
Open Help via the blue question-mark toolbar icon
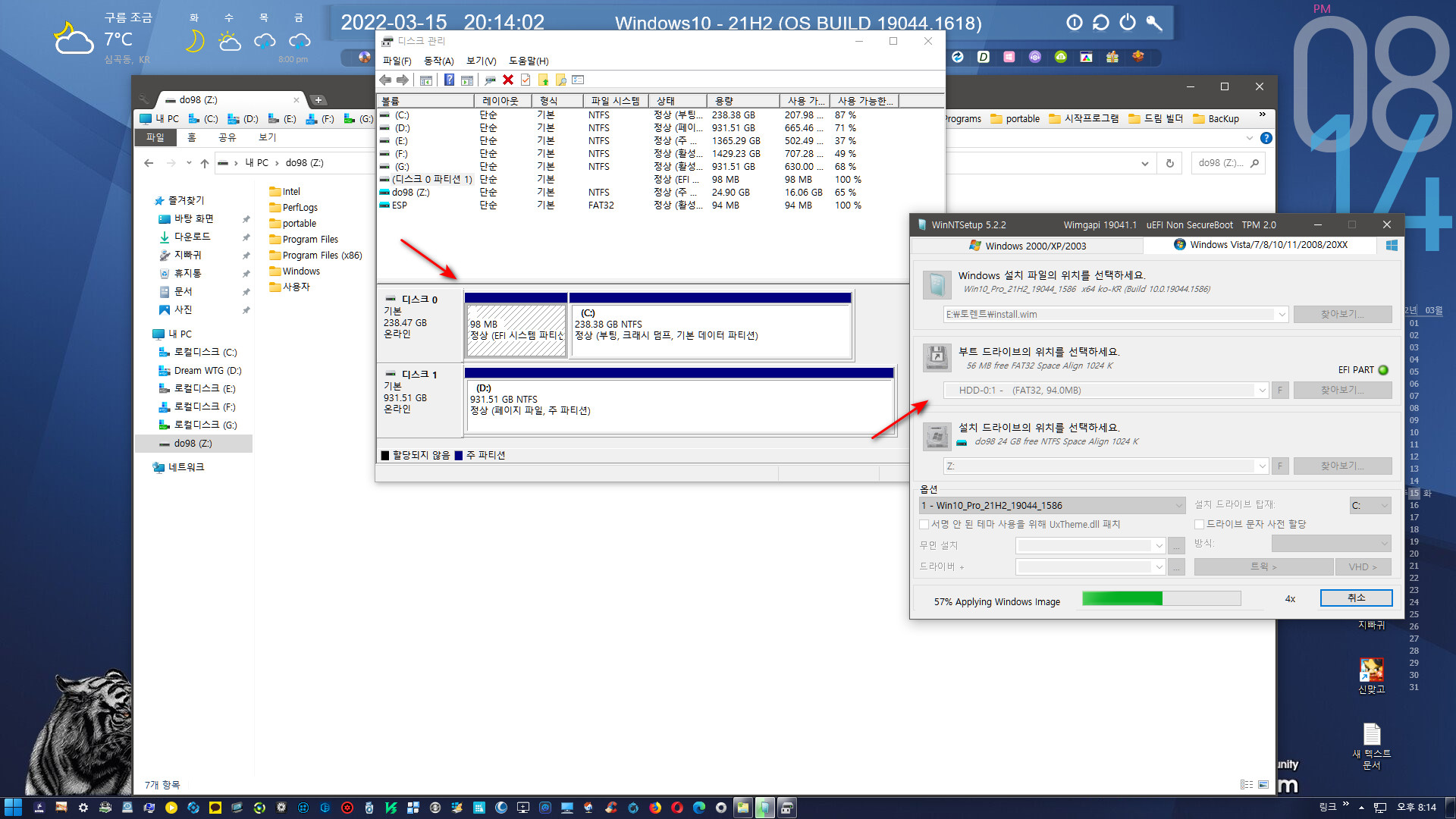tap(449, 80)
